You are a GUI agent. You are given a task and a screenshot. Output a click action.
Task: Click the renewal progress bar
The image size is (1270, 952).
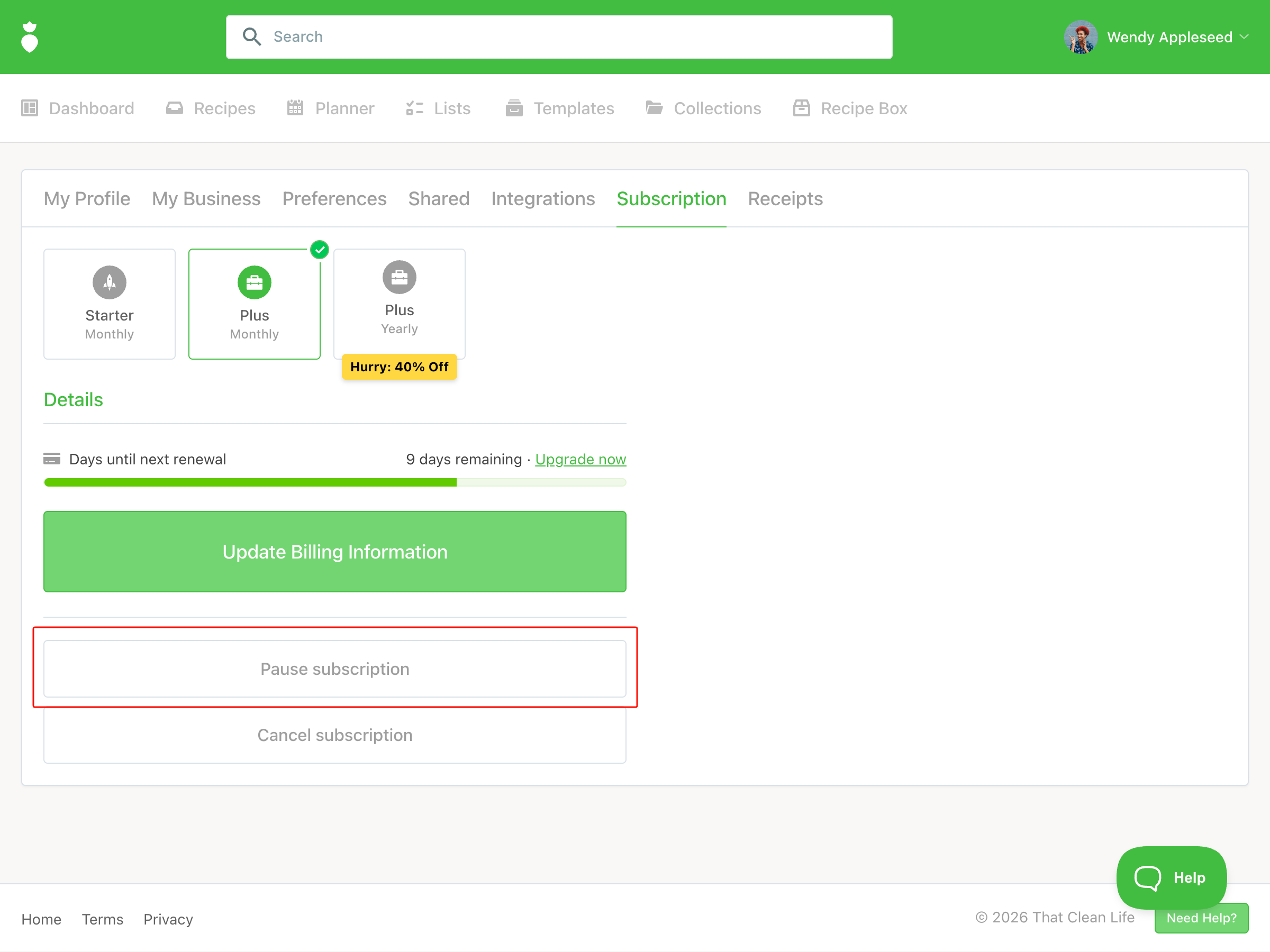coord(335,482)
